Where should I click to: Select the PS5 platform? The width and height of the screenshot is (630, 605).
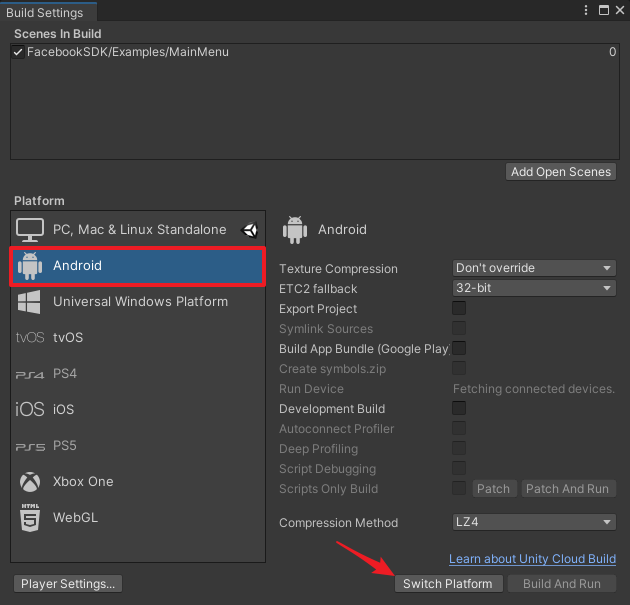tap(138, 446)
